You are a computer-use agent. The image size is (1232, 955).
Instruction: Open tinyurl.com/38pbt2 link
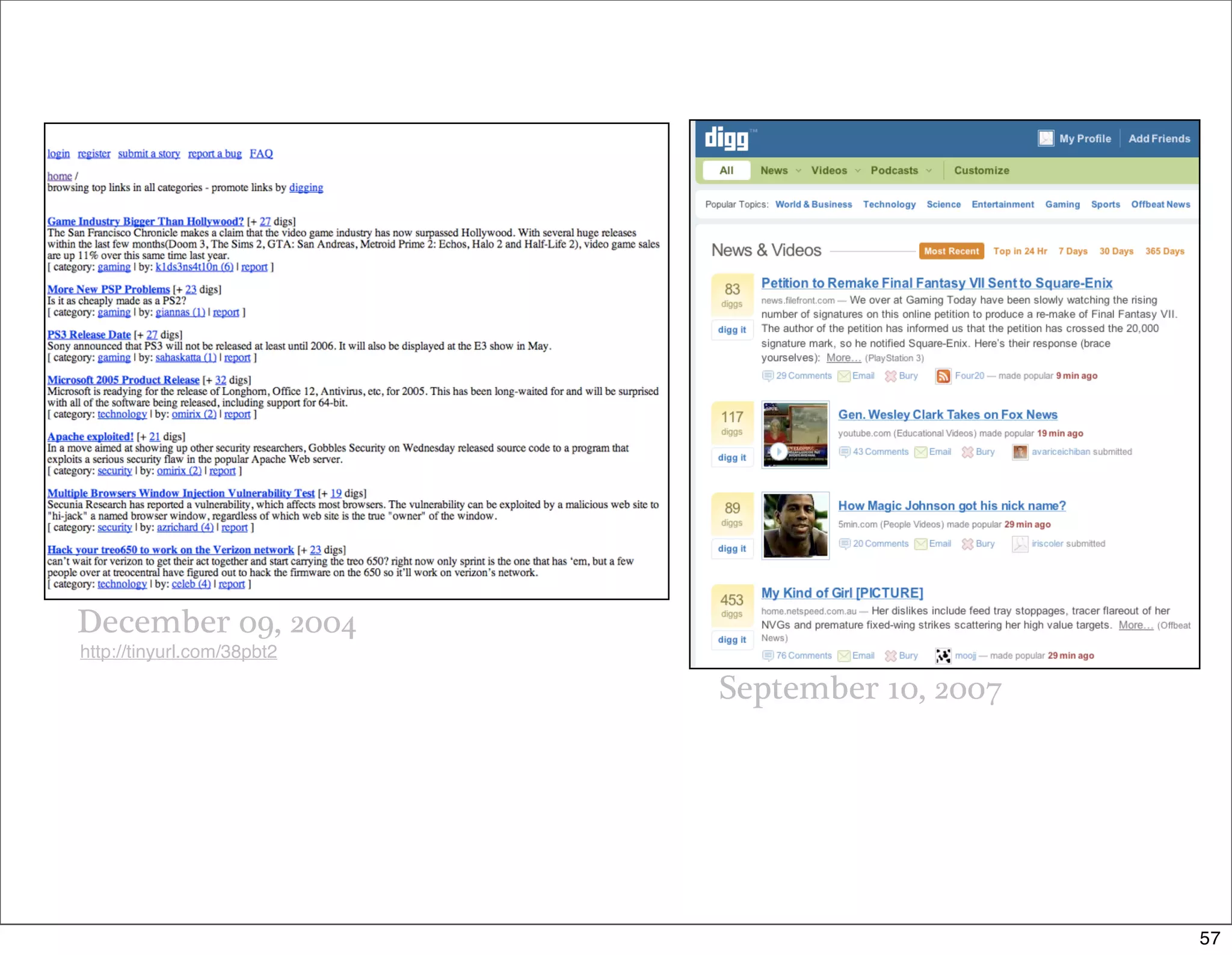pos(179,652)
